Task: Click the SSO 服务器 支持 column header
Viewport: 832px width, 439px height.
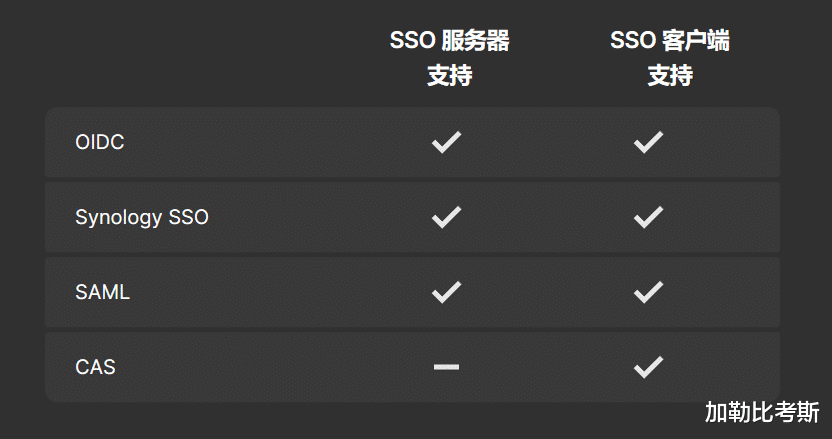Action: pos(449,57)
